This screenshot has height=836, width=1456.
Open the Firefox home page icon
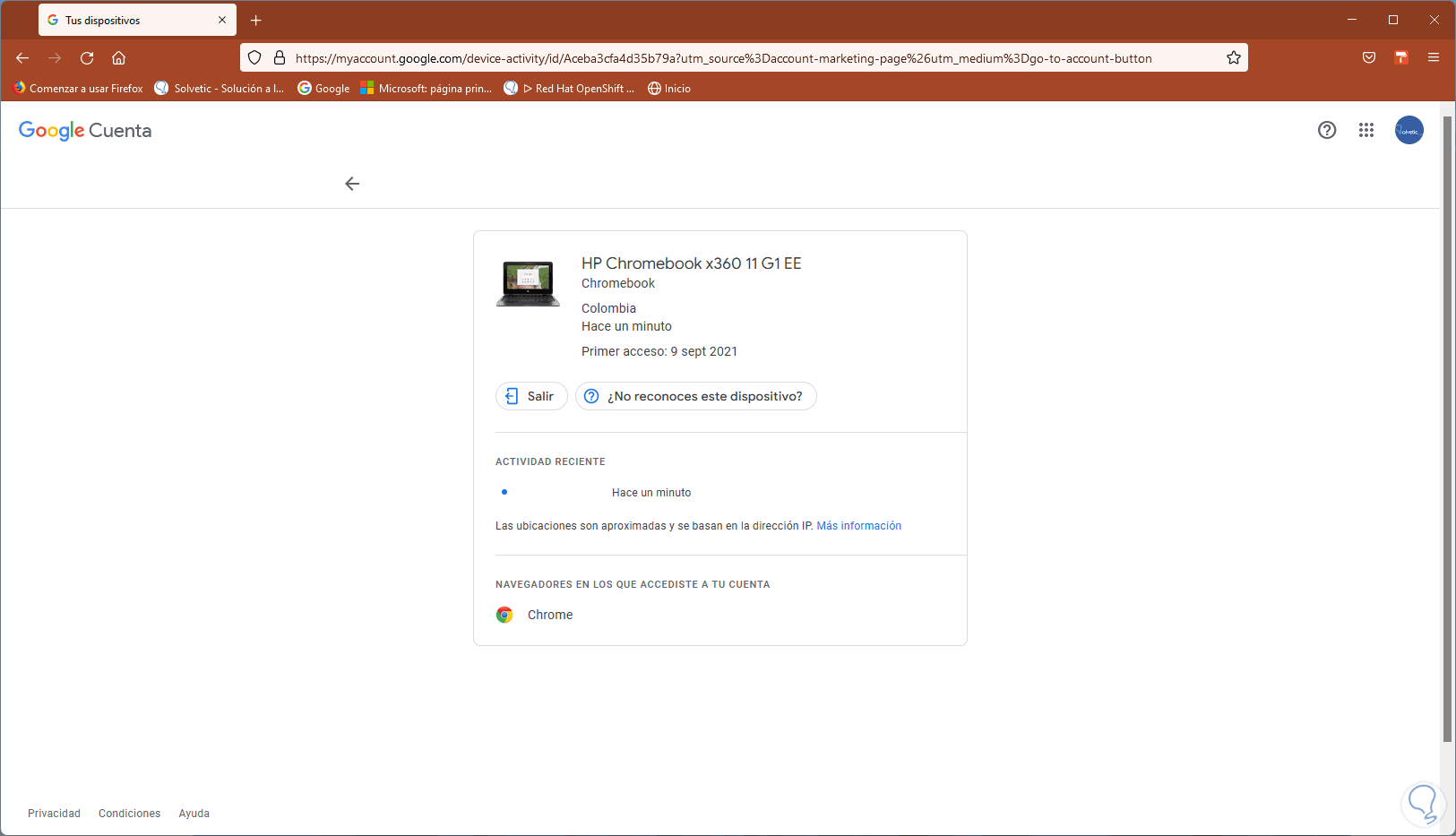click(x=118, y=58)
